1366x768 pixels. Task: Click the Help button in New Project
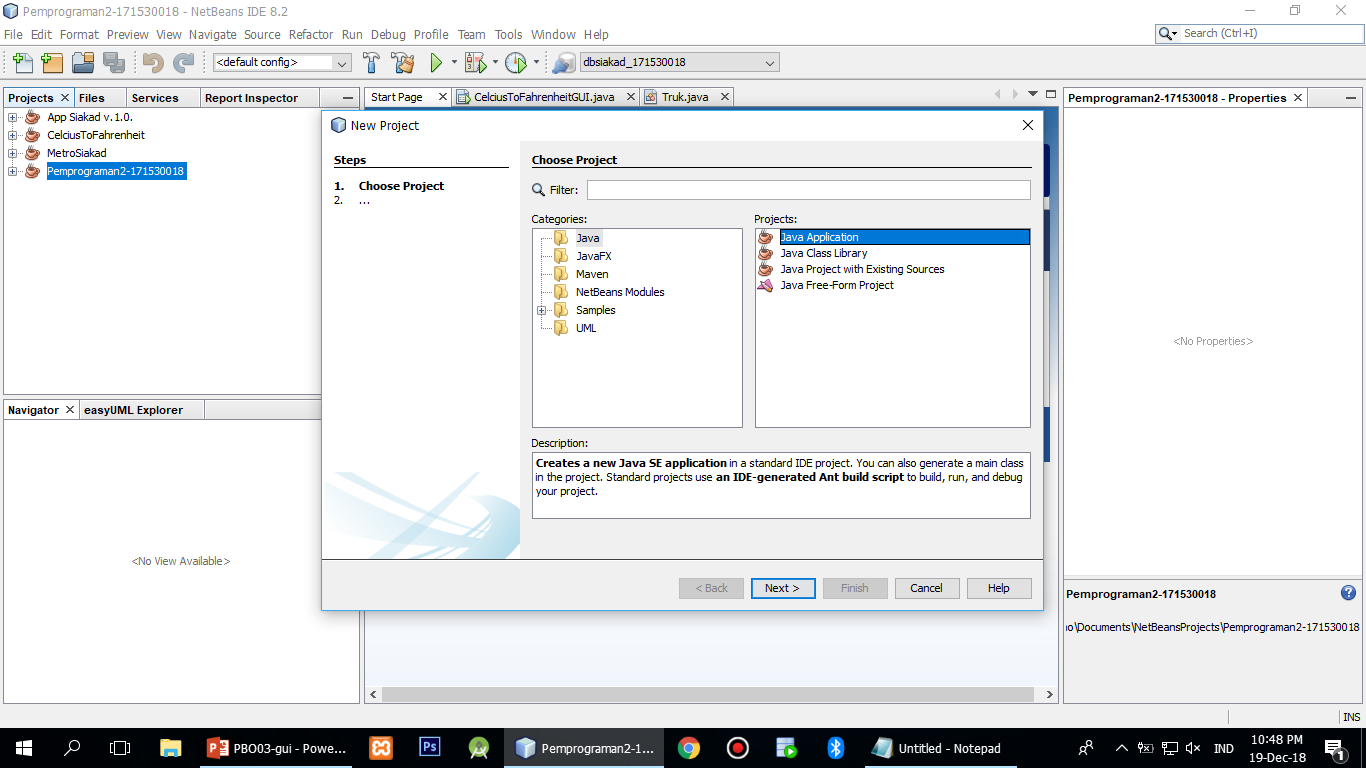coord(999,588)
